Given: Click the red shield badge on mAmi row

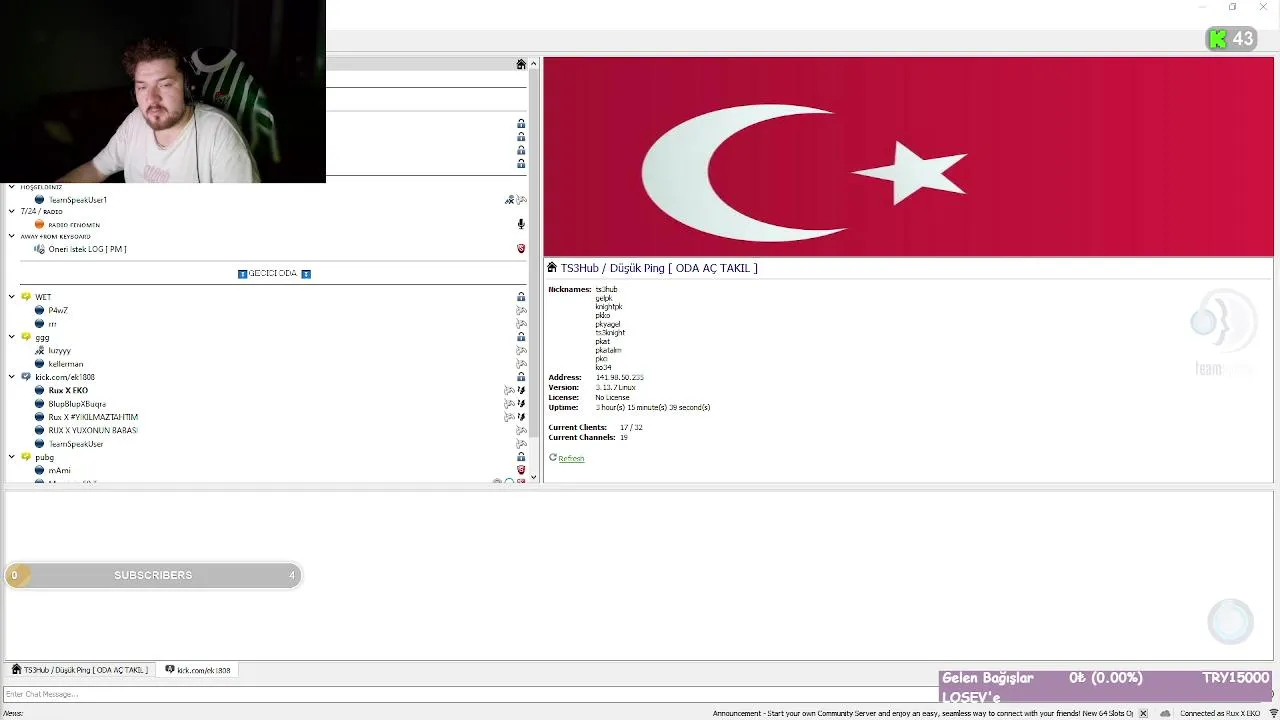Looking at the screenshot, I should 521,470.
